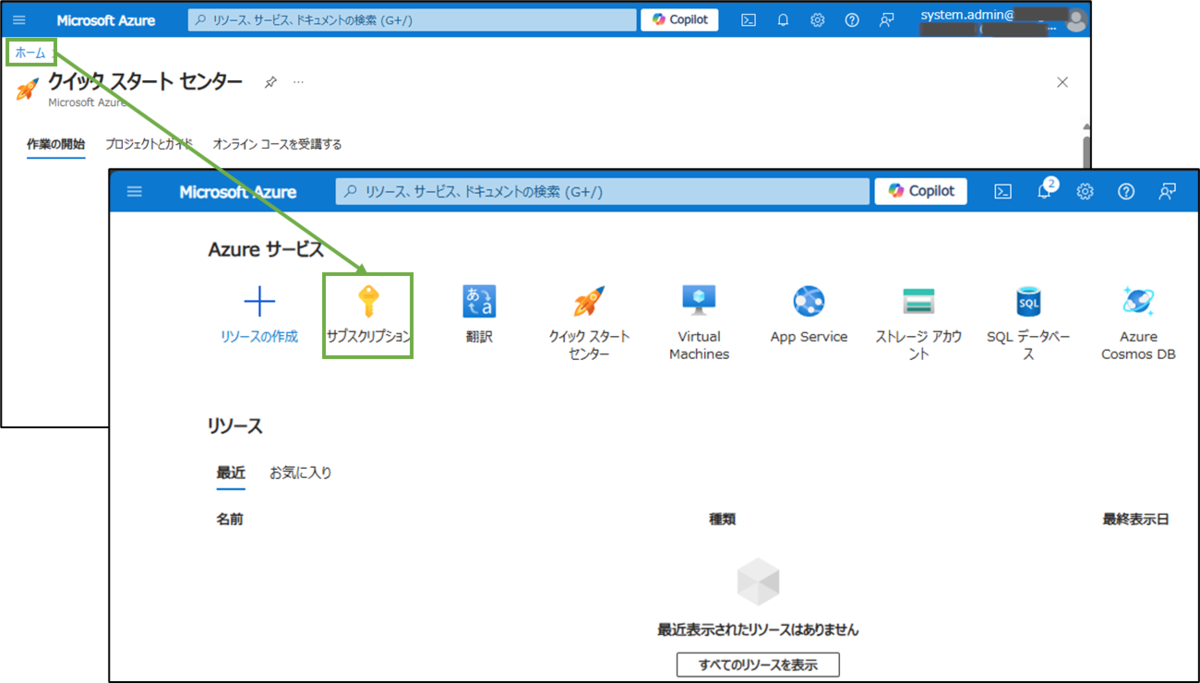Select お気に入り tab under リソース
The image size is (1200, 683).
300,473
